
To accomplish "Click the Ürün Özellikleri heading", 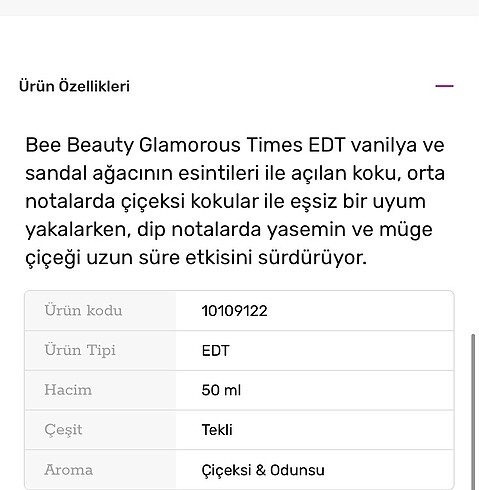I will coord(74,86).
